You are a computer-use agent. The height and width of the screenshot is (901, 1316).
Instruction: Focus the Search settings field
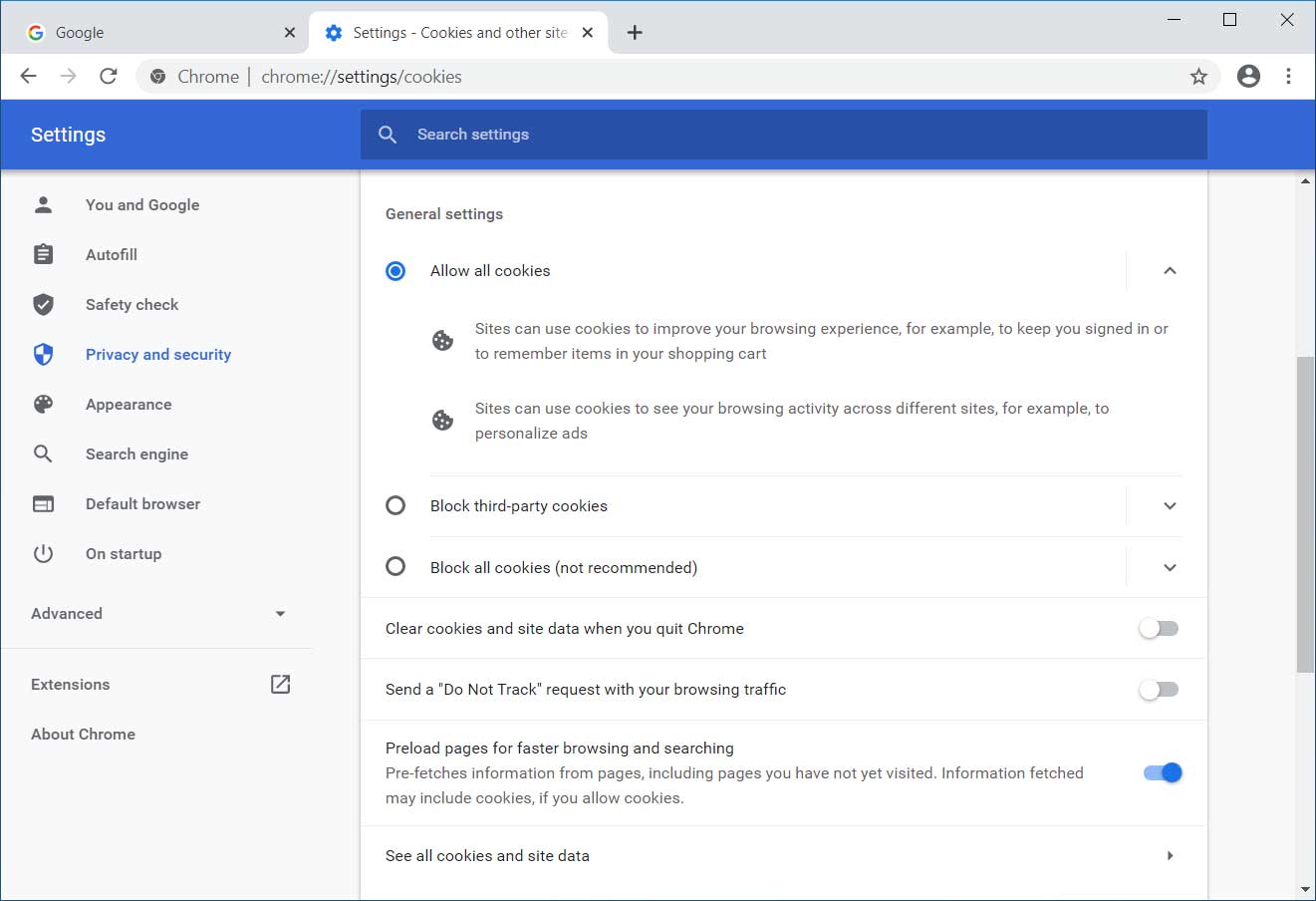tap(784, 135)
